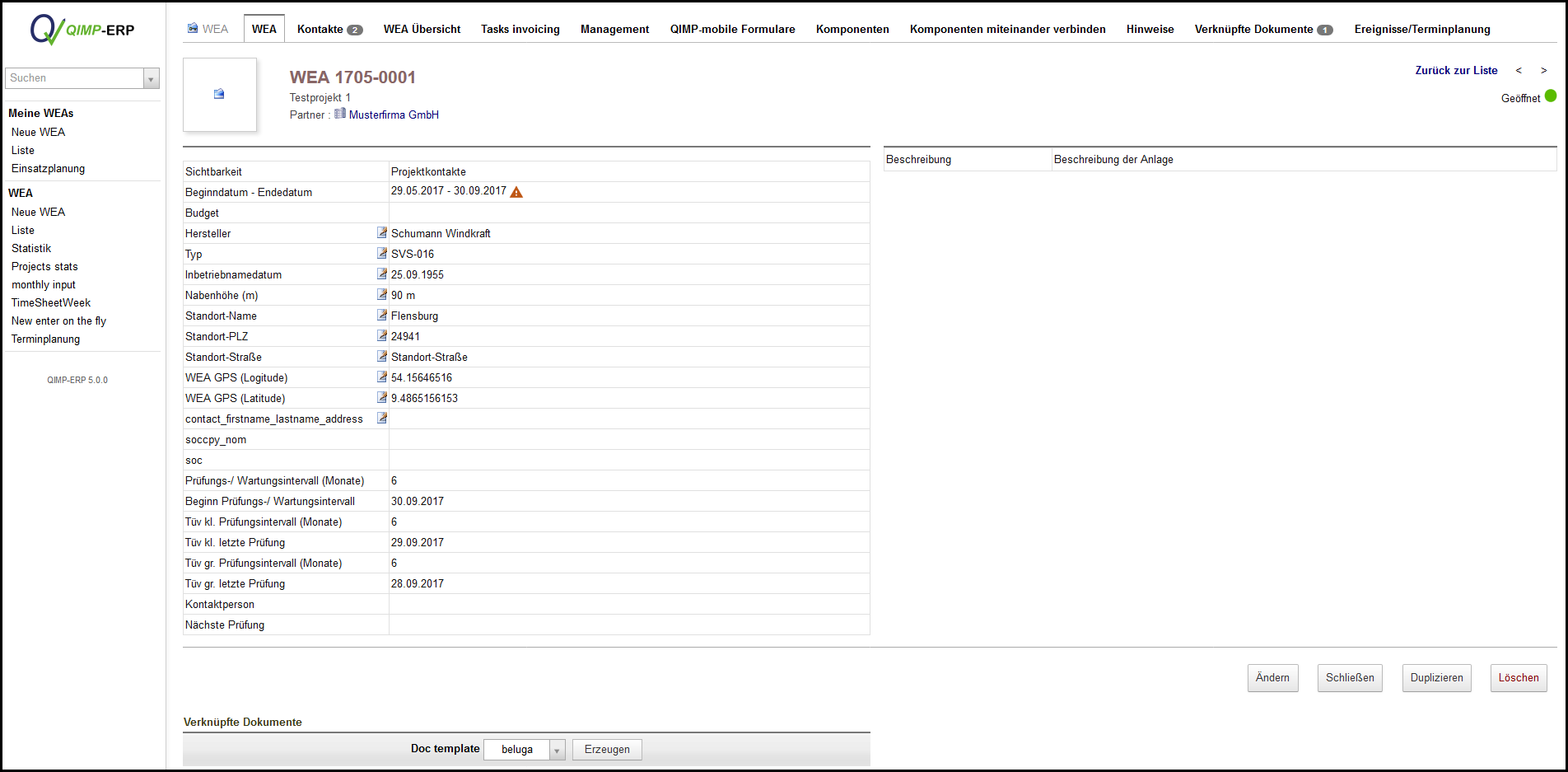Click the QIMP-ERP logo
The image size is (1568, 772).
tap(82, 30)
